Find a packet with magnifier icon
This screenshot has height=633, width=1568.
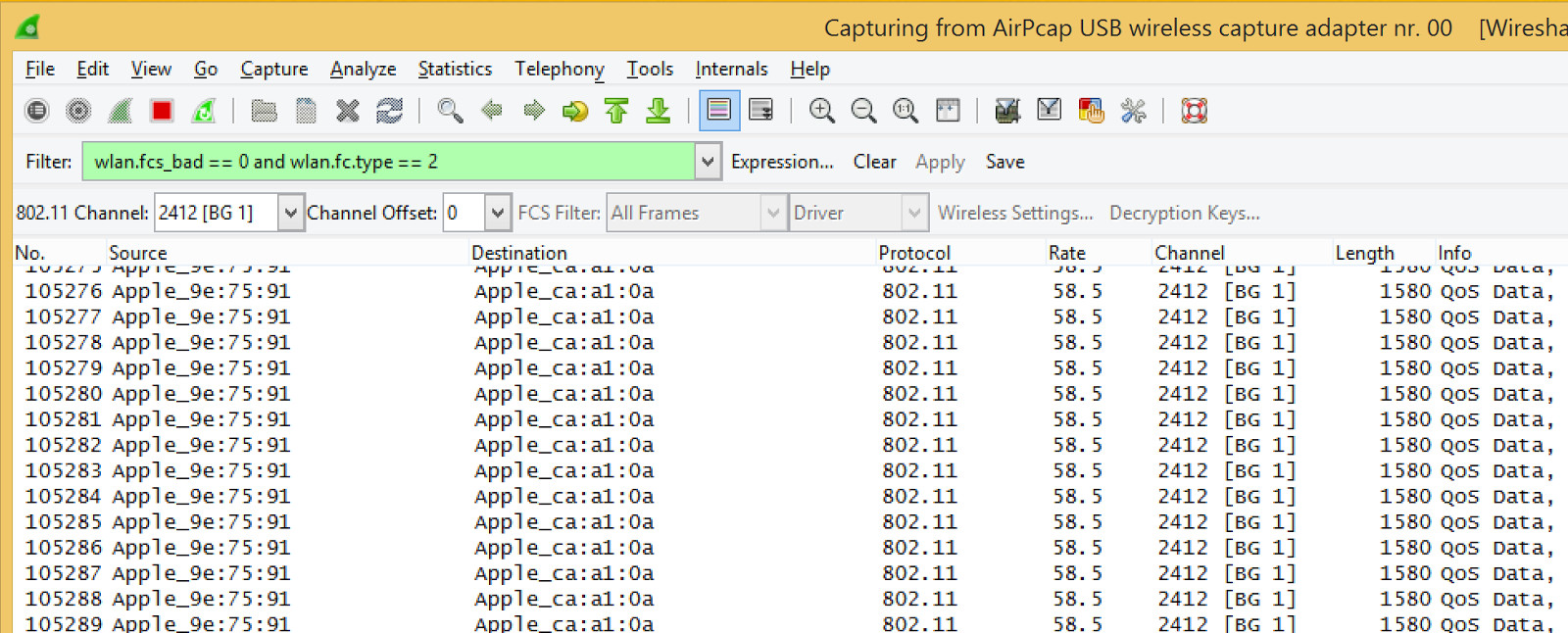click(x=450, y=111)
